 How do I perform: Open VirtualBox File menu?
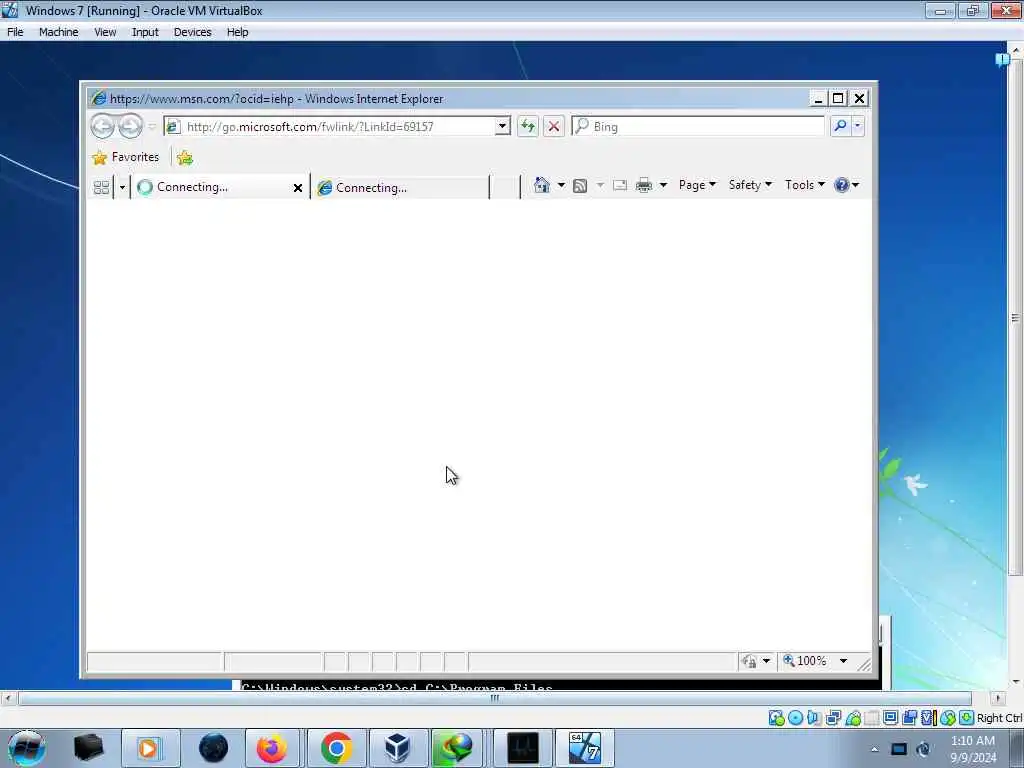pyautogui.click(x=15, y=32)
